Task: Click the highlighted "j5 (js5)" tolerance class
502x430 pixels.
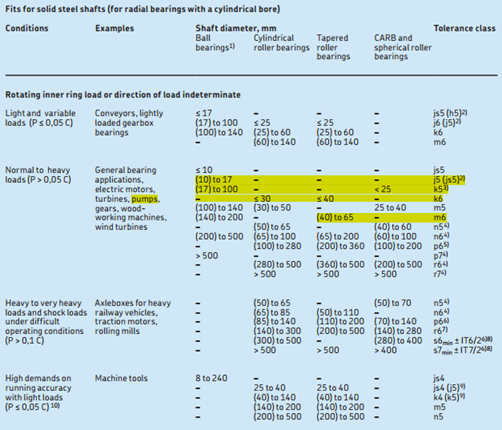Action: click(449, 180)
